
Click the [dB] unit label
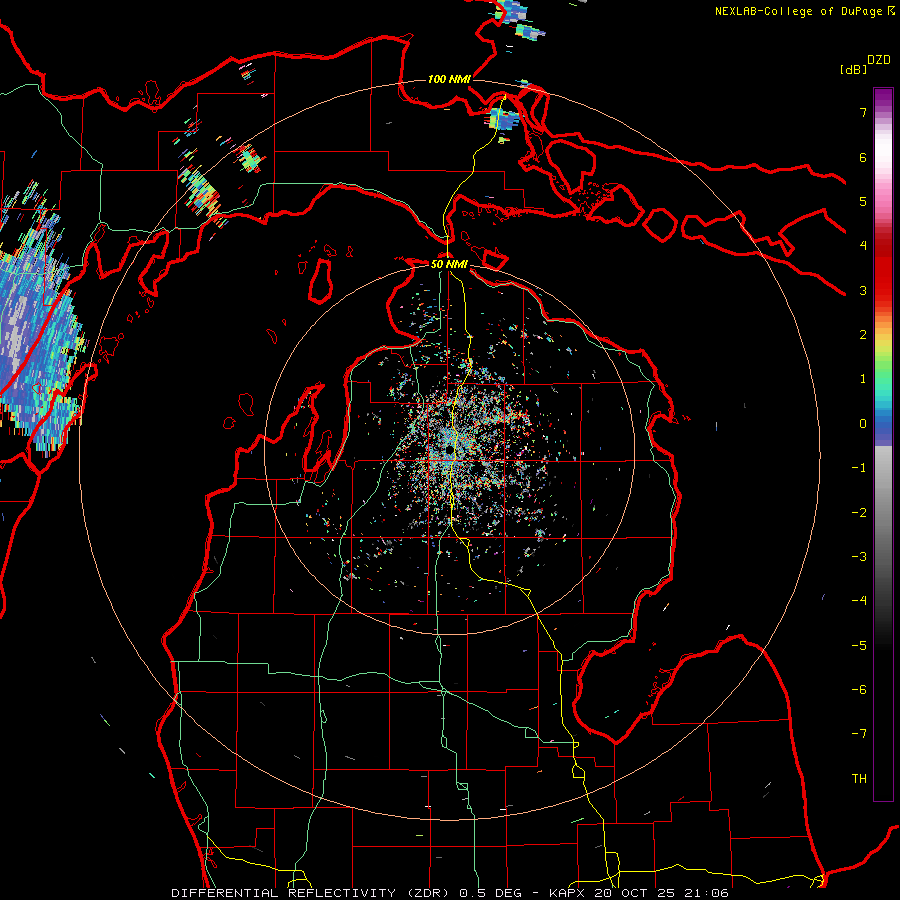click(854, 69)
